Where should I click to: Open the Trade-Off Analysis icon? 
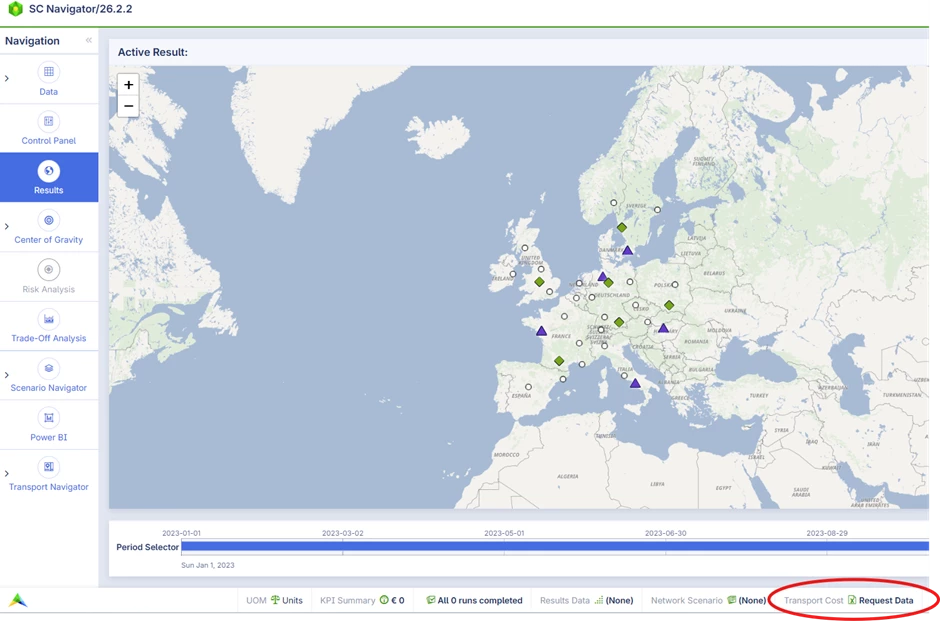click(49, 319)
